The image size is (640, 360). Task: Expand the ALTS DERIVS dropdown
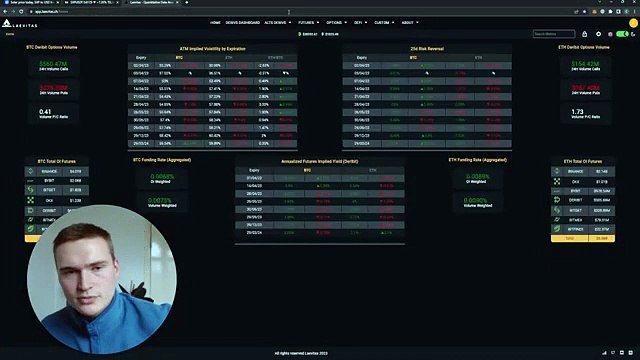point(278,22)
